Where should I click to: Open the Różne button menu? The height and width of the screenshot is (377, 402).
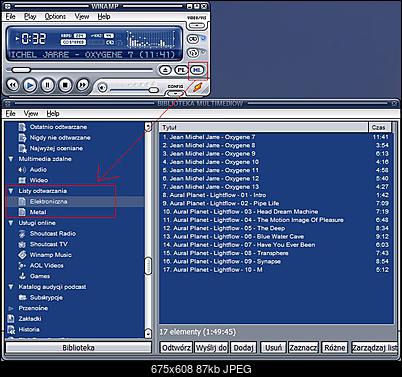pyautogui.click(x=335, y=348)
